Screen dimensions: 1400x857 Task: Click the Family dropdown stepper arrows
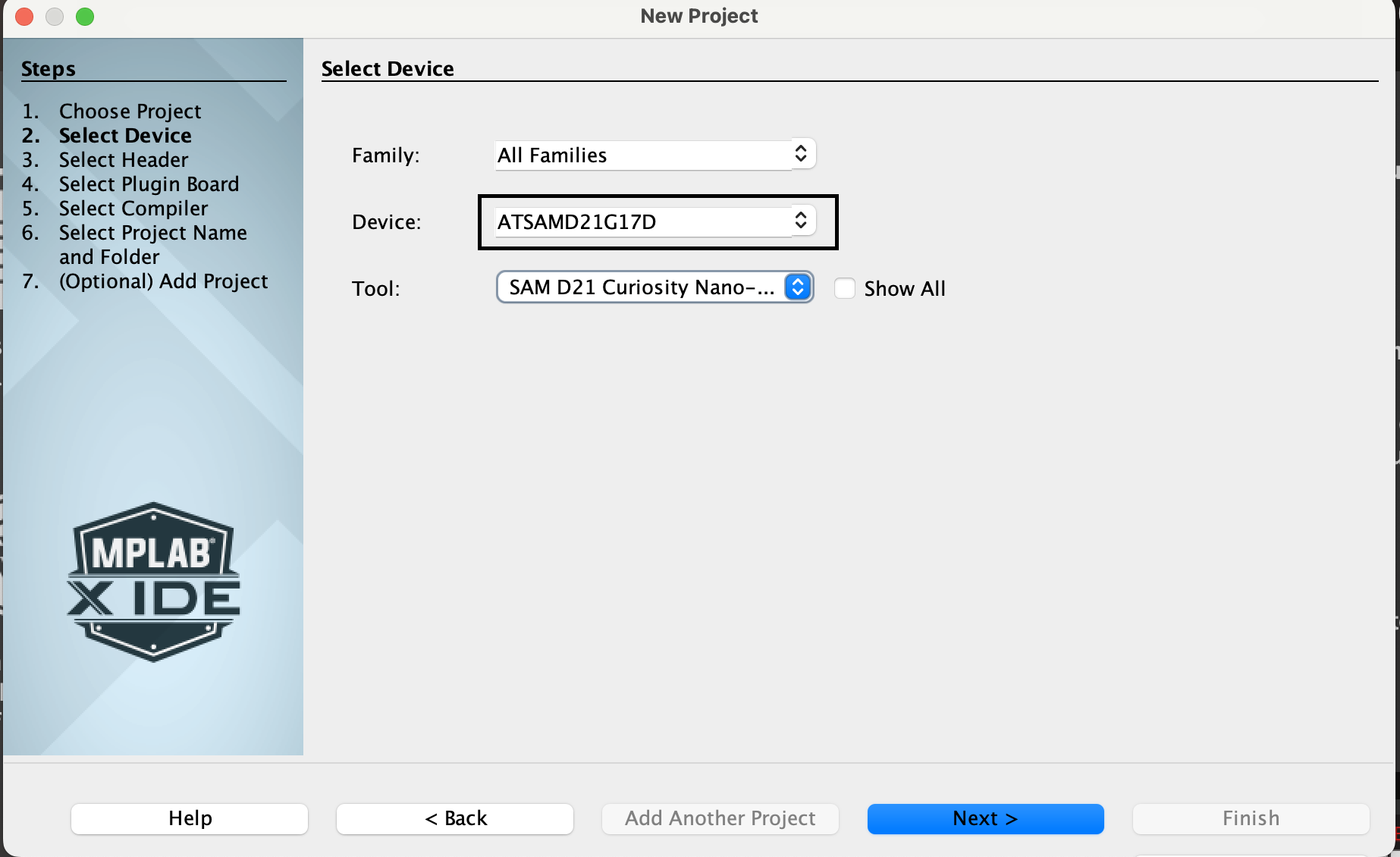[x=801, y=153]
